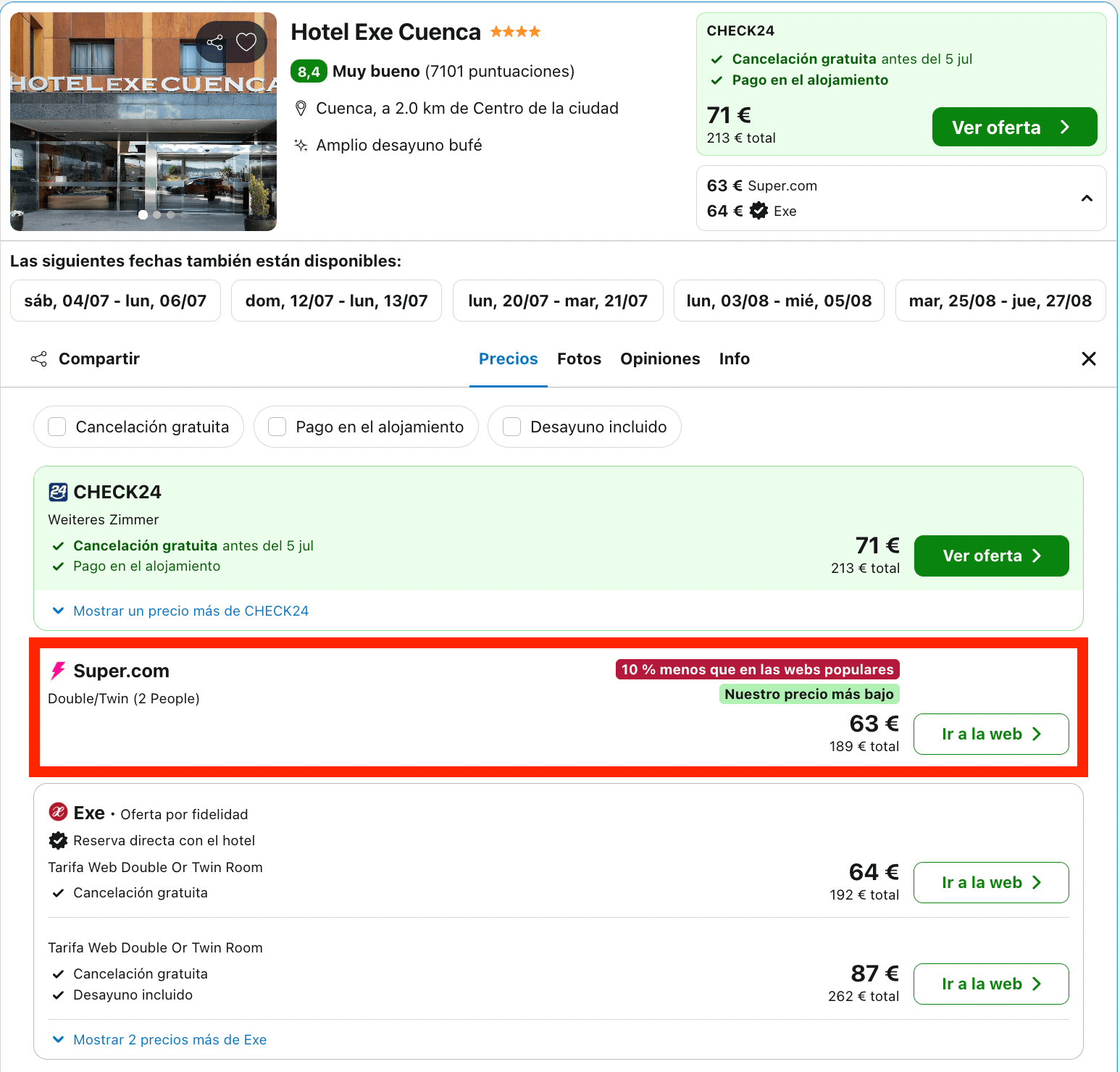Open the Info tab

click(x=734, y=359)
